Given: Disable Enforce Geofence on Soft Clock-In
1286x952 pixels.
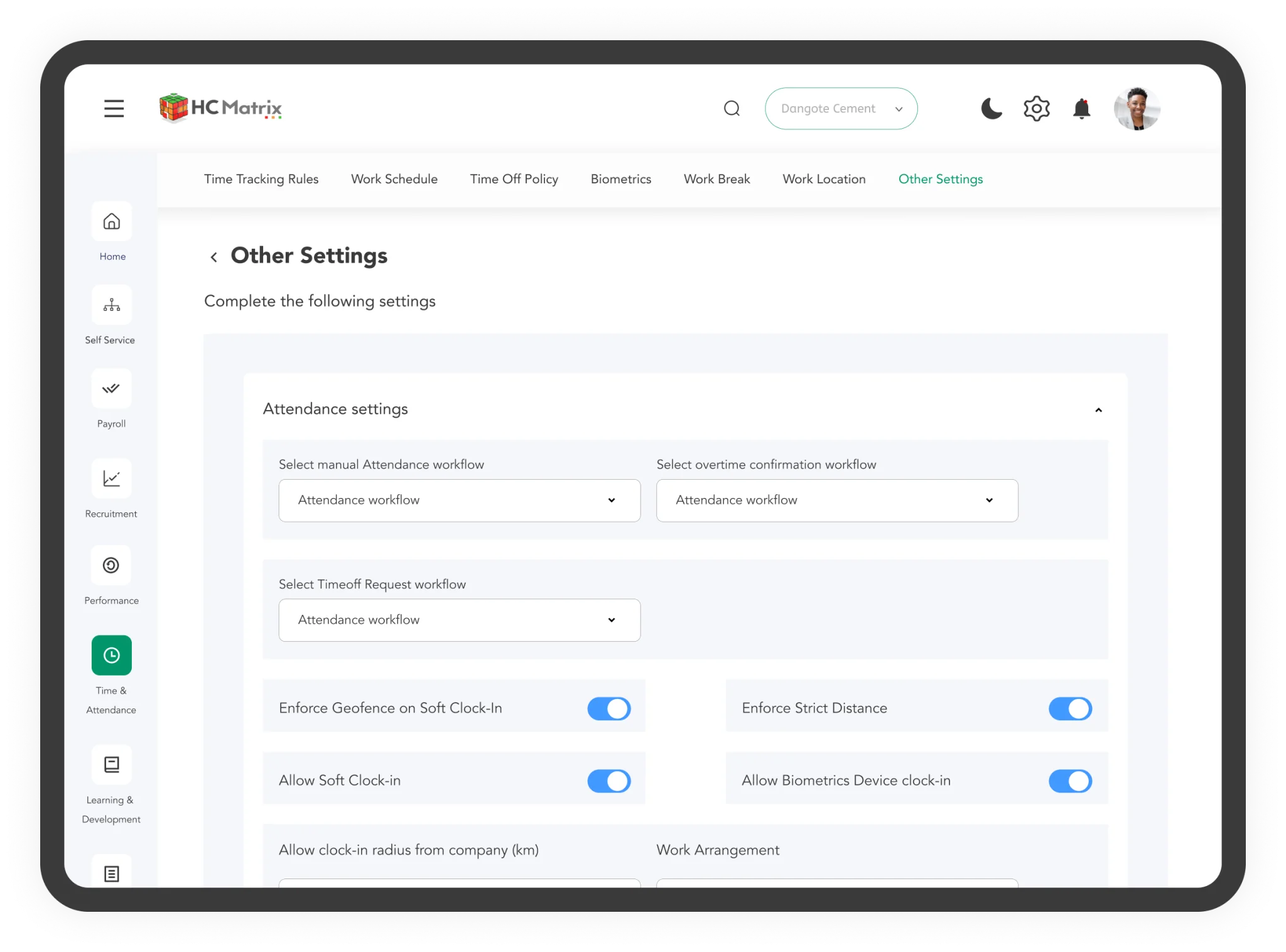Looking at the screenshot, I should 608,708.
